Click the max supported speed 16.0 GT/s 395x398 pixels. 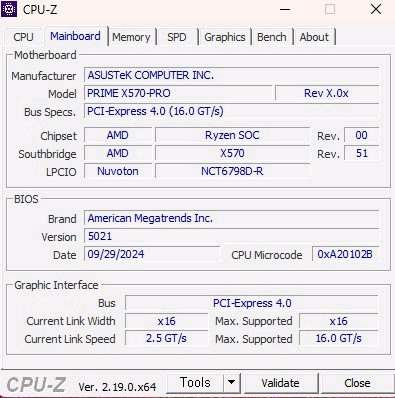(x=339, y=339)
